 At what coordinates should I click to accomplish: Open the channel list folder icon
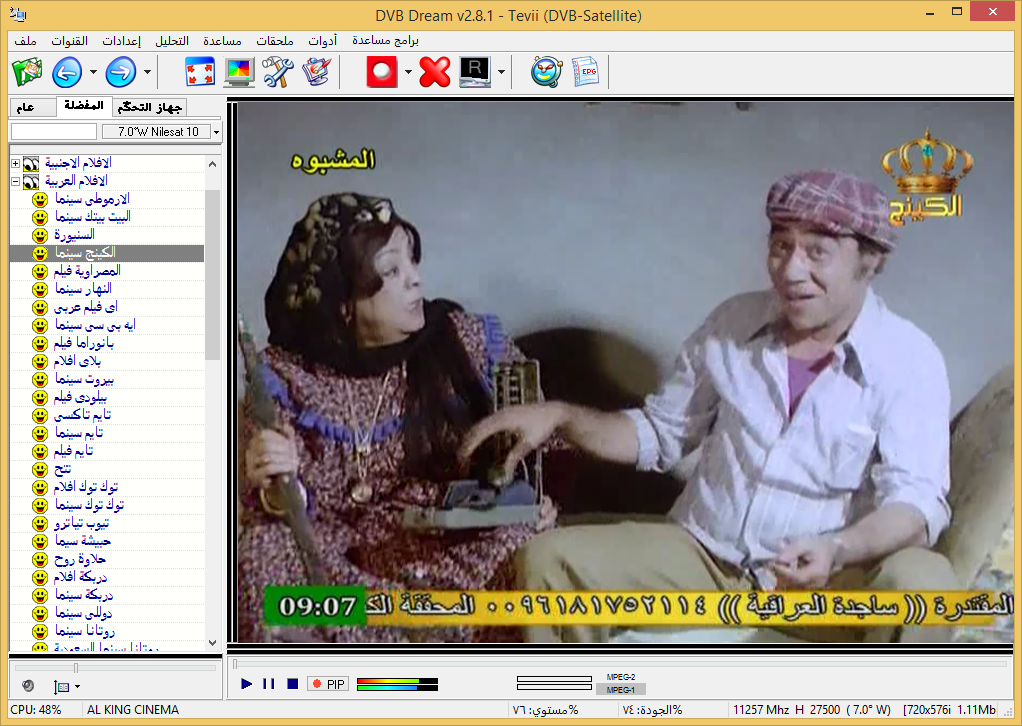(27, 72)
